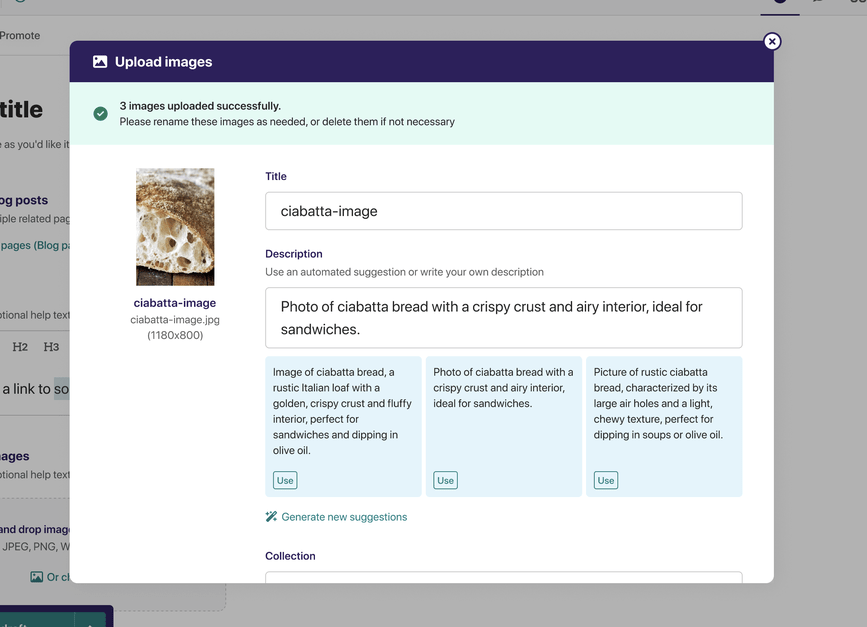Close the Upload images dialog

click(x=772, y=41)
